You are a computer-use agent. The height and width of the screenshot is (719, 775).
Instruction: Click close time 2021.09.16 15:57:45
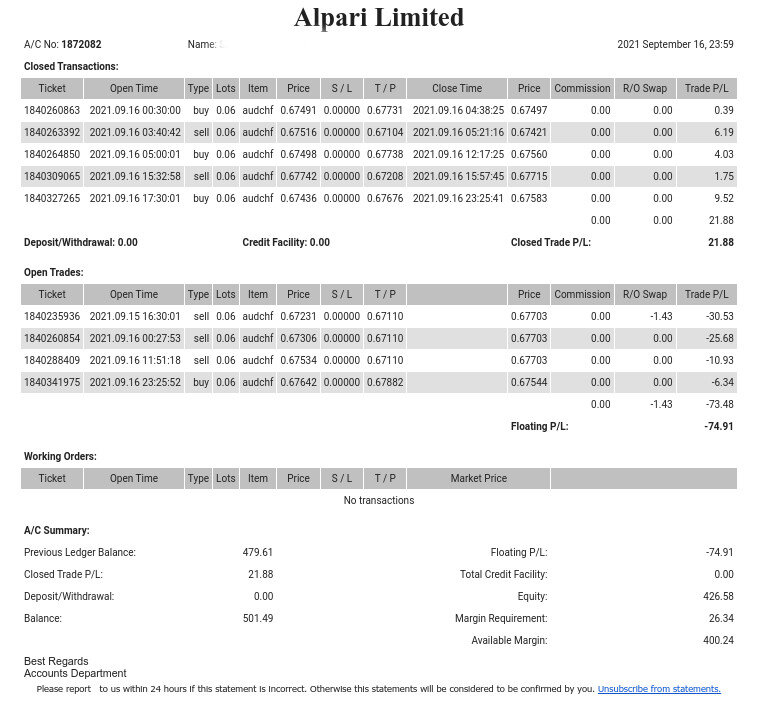point(458,176)
